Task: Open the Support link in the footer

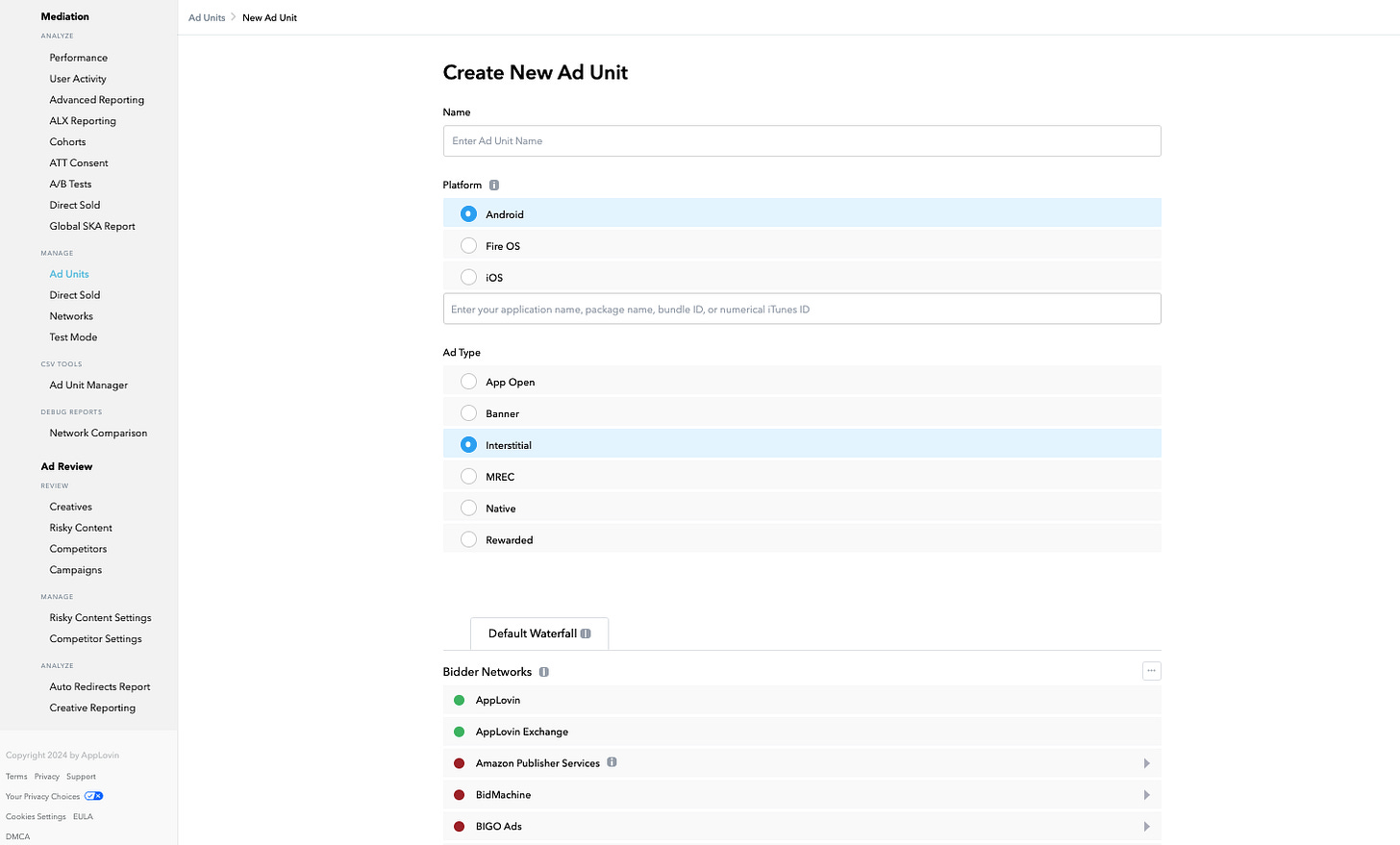Action: [81, 776]
